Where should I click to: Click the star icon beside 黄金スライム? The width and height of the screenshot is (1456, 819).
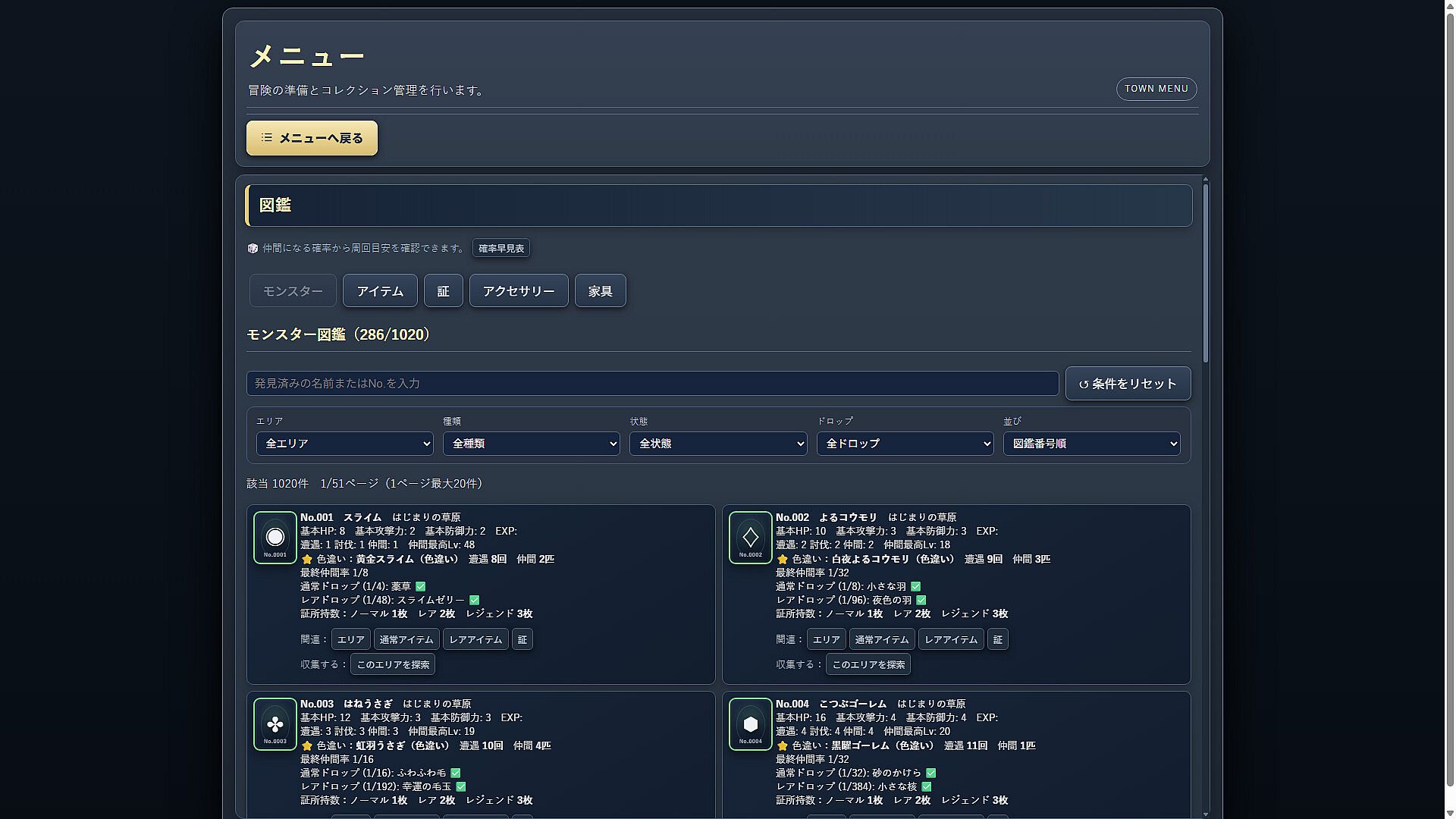point(306,559)
